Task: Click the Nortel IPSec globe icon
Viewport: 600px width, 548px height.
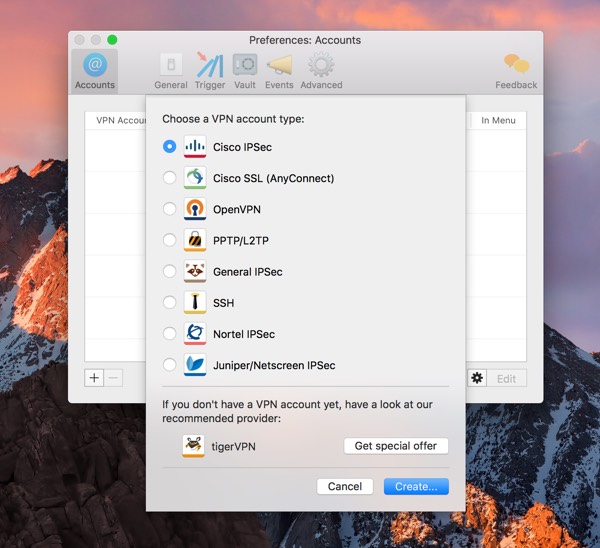Action: [x=195, y=334]
